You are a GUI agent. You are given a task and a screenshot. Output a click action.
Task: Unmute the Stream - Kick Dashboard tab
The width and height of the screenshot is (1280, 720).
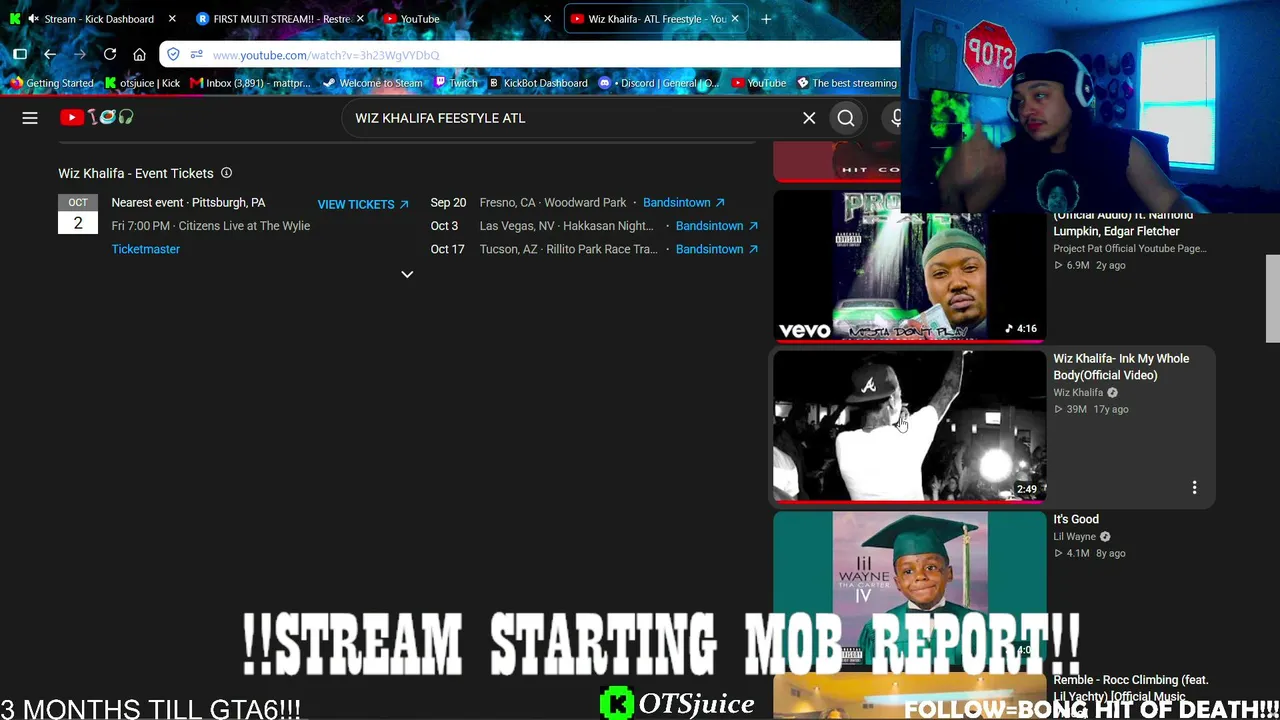pyautogui.click(x=33, y=19)
